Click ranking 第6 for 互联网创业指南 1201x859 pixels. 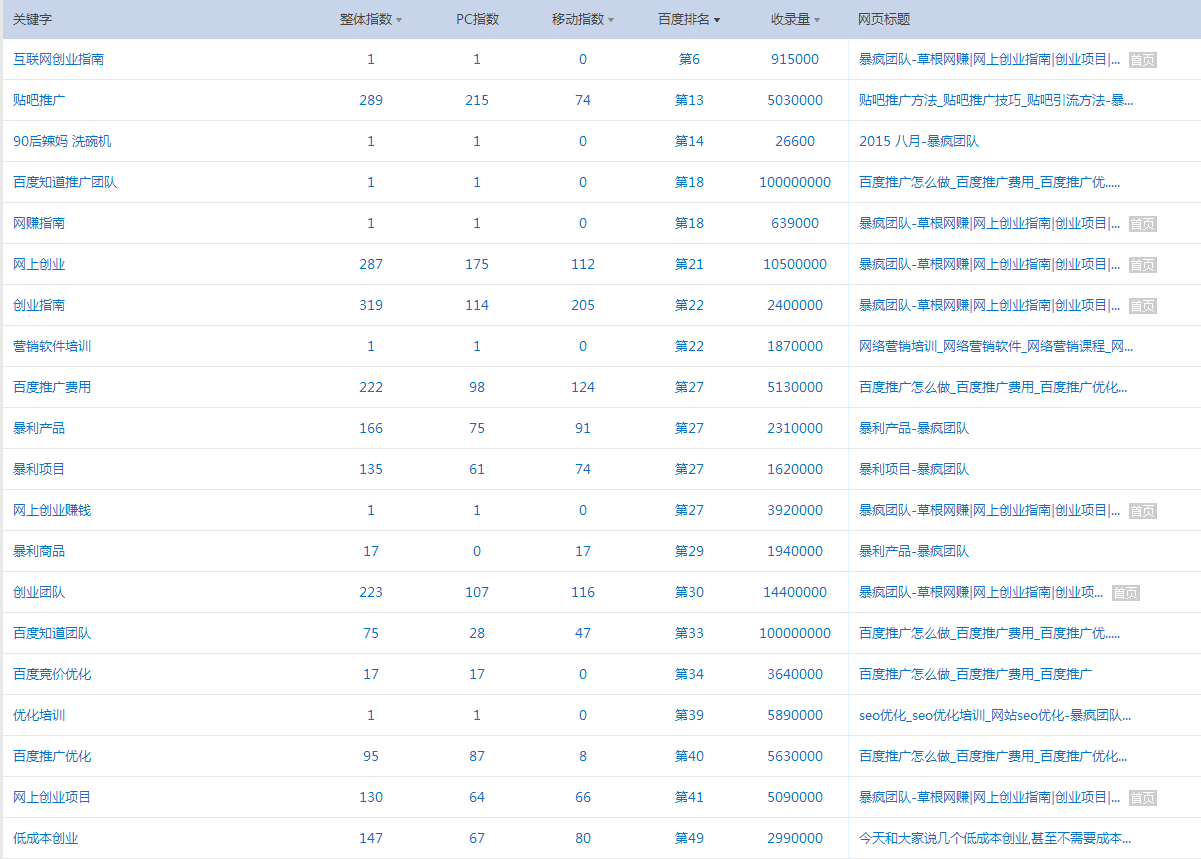[689, 59]
